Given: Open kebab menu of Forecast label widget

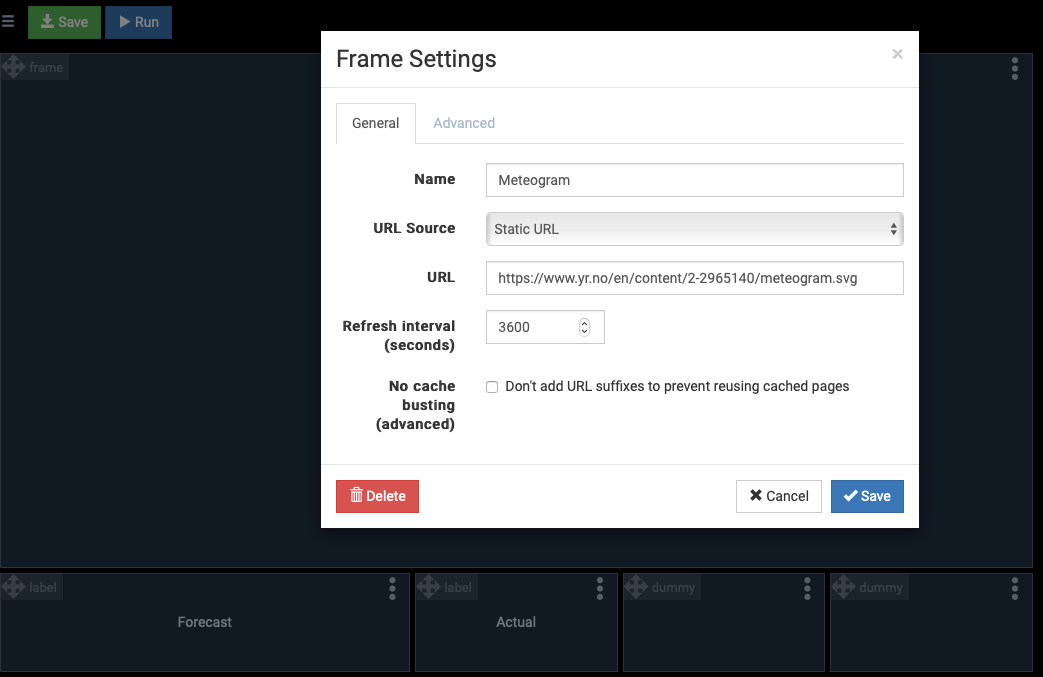Looking at the screenshot, I should click(392, 588).
